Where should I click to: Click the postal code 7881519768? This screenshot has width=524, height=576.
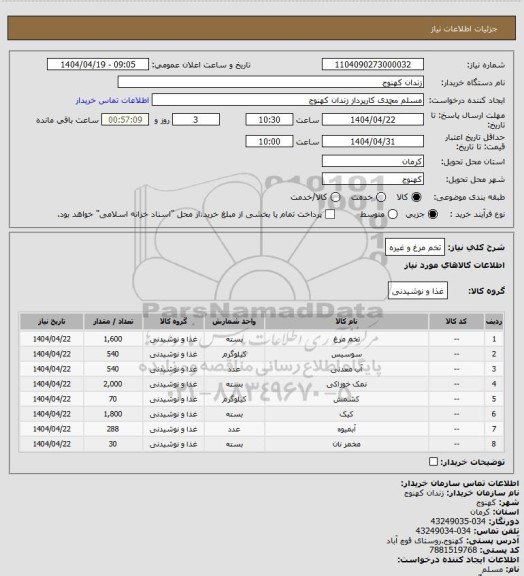[x=453, y=550]
